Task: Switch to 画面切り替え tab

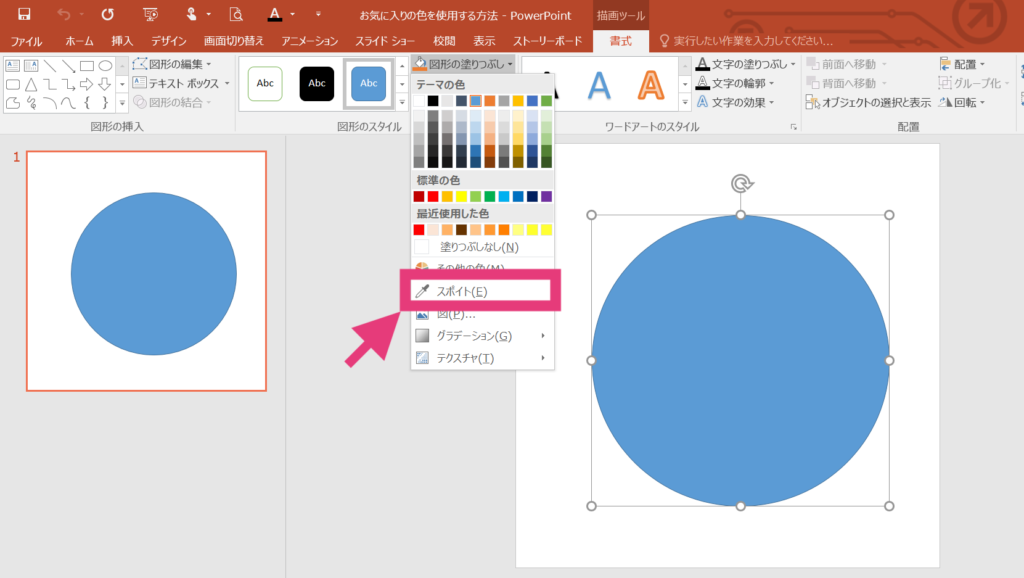Action: (233, 41)
